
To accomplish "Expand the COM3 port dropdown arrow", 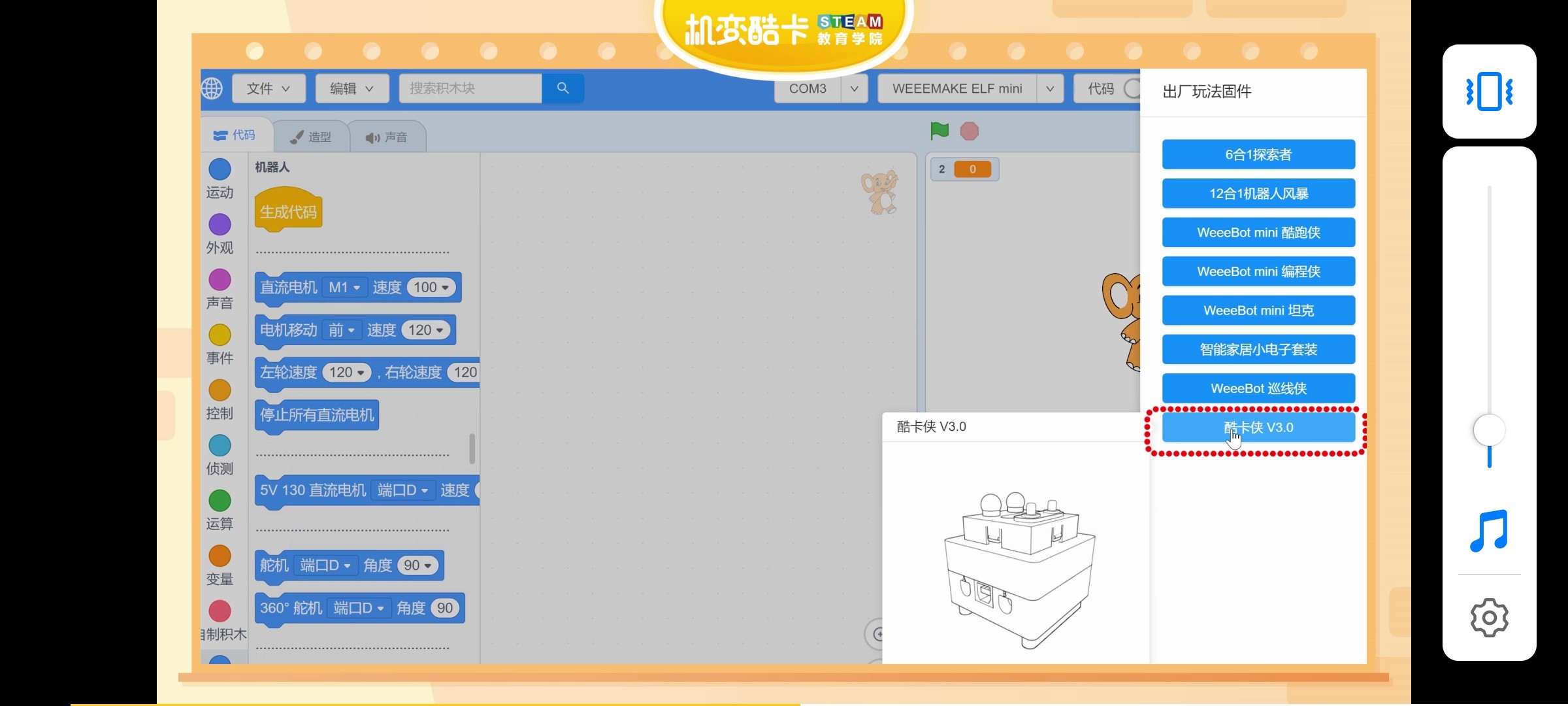I will (x=854, y=88).
